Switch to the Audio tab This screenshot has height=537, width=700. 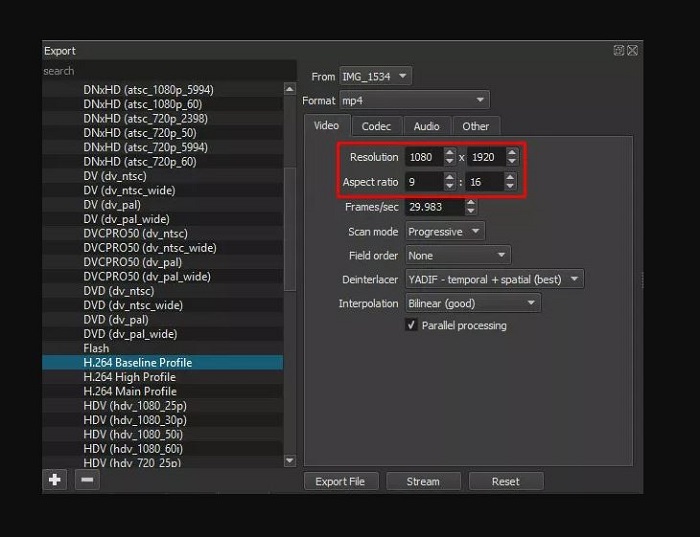(426, 126)
